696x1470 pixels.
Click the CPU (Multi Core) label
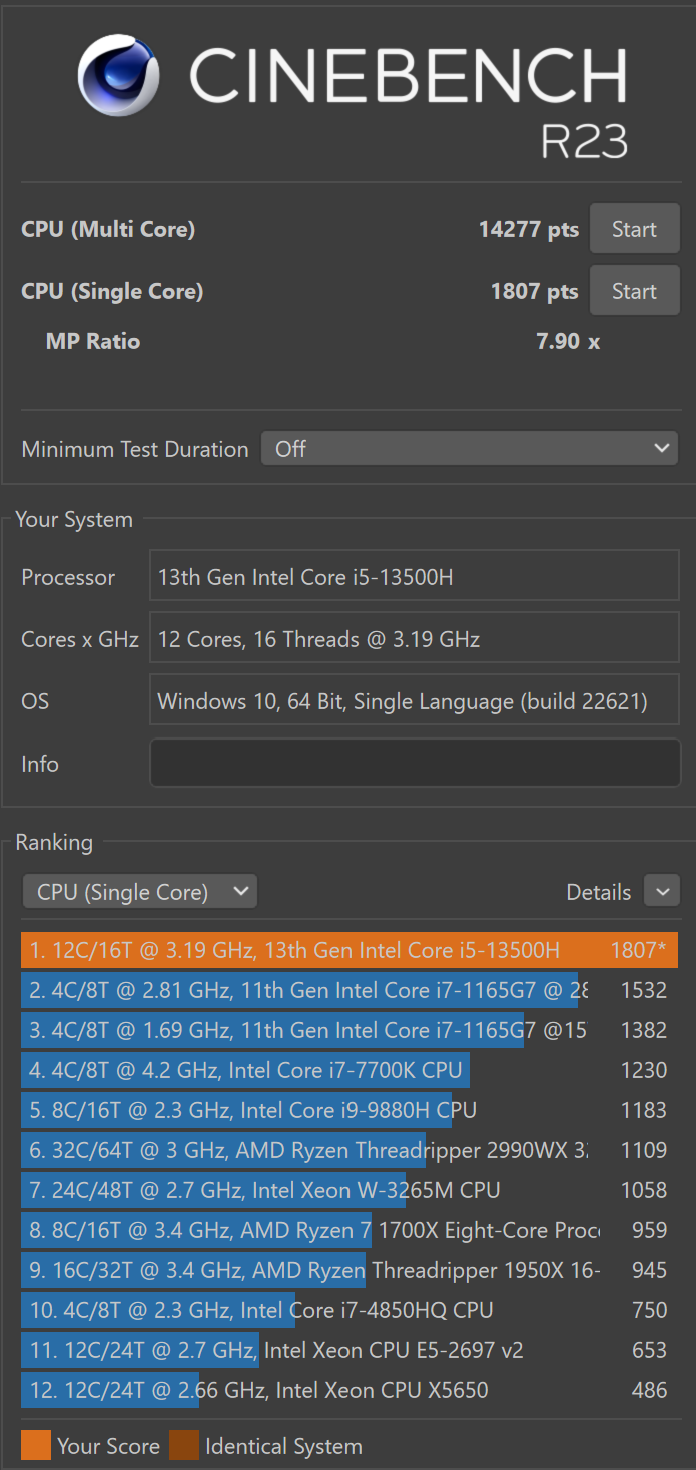click(108, 229)
